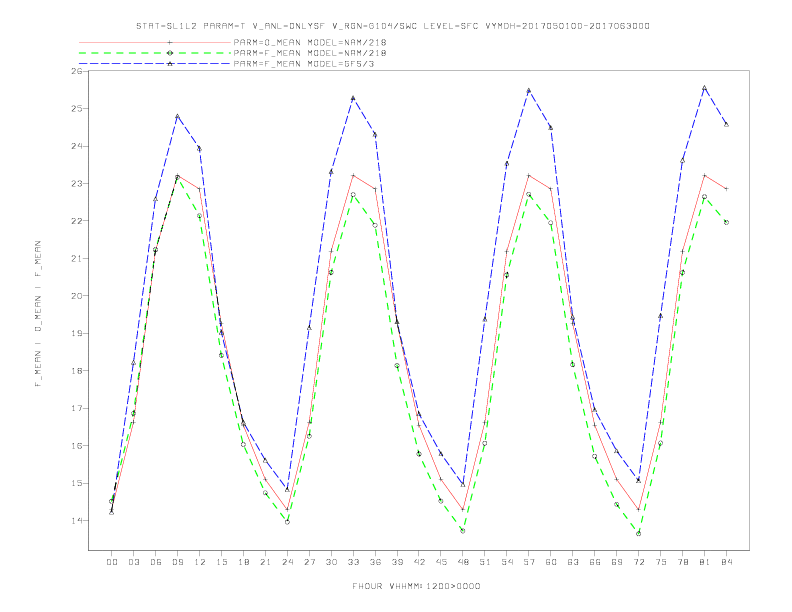Click x-axis forecast hour label 66
This screenshot has width=792, height=612.
(595, 562)
